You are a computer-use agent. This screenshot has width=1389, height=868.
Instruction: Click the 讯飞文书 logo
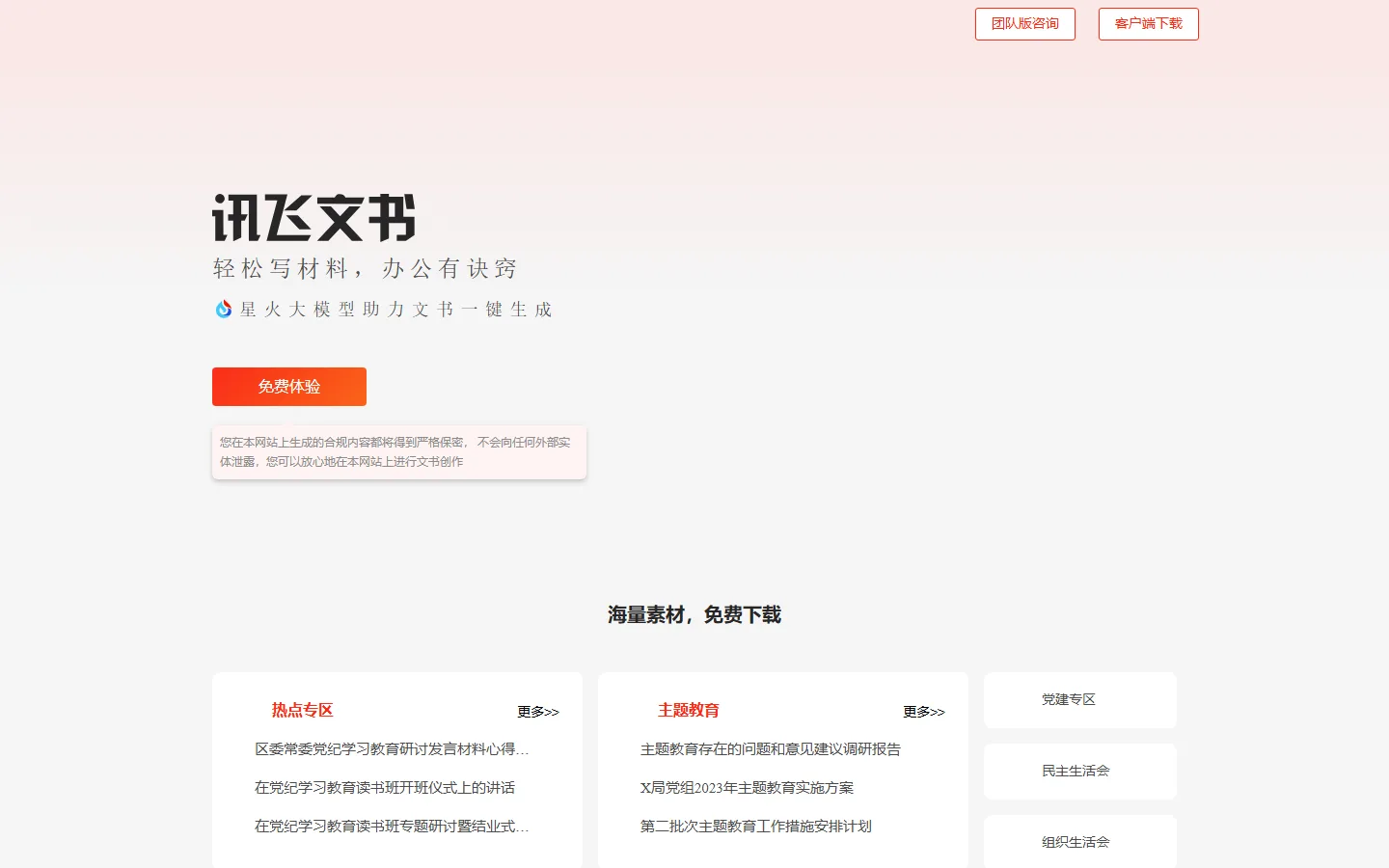coord(314,218)
